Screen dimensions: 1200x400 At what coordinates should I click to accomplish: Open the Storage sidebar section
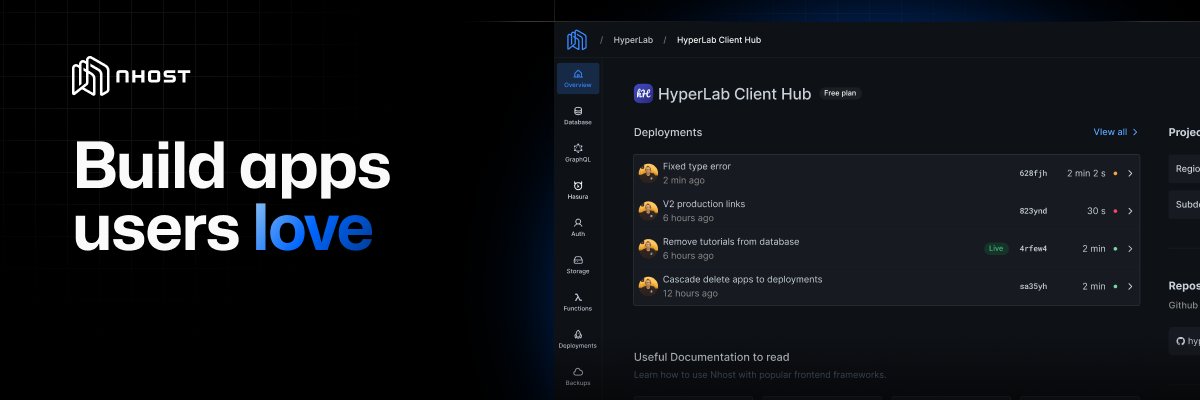[x=578, y=264]
